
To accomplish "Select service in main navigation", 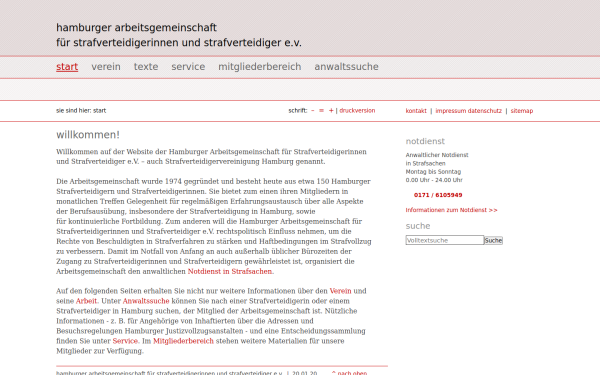I will [x=188, y=67].
